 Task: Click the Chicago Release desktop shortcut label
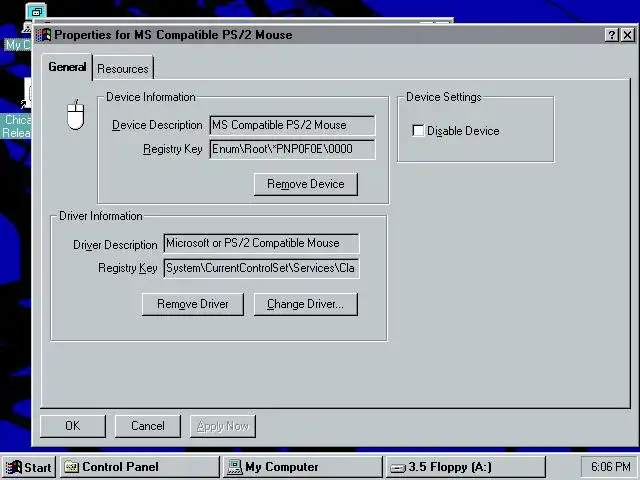coord(16,126)
